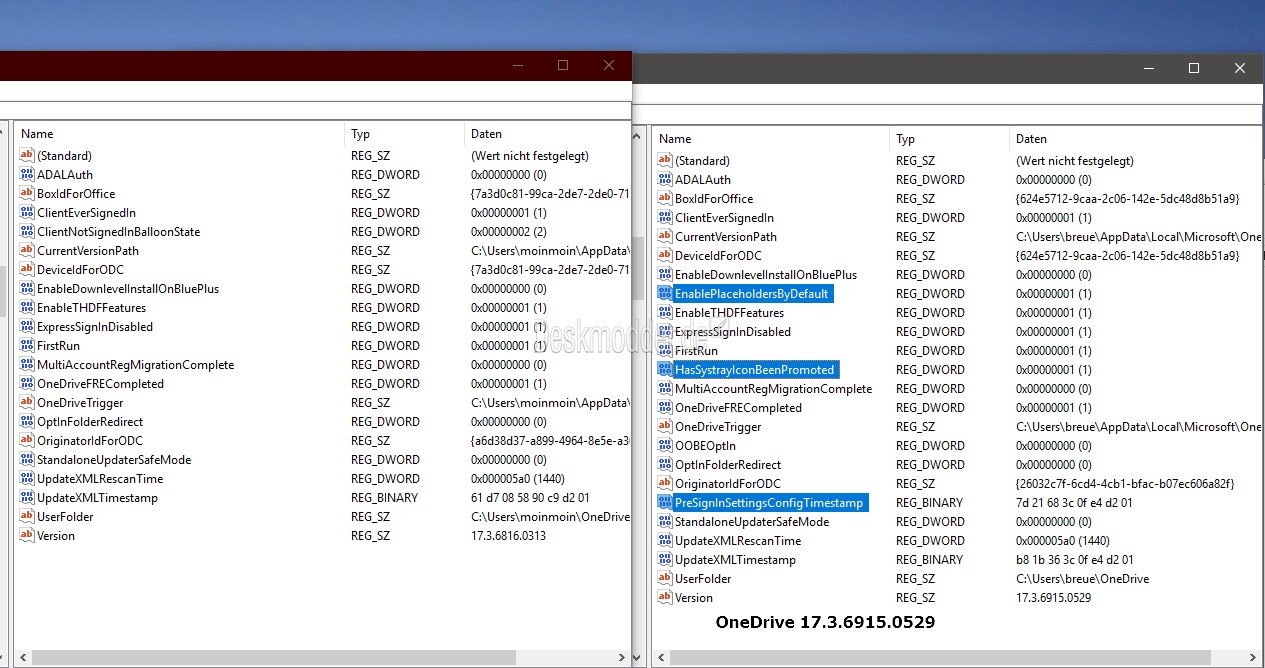Select the DeviceIdForODC string icon in the right window
The image size is (1265, 668).
(x=665, y=255)
